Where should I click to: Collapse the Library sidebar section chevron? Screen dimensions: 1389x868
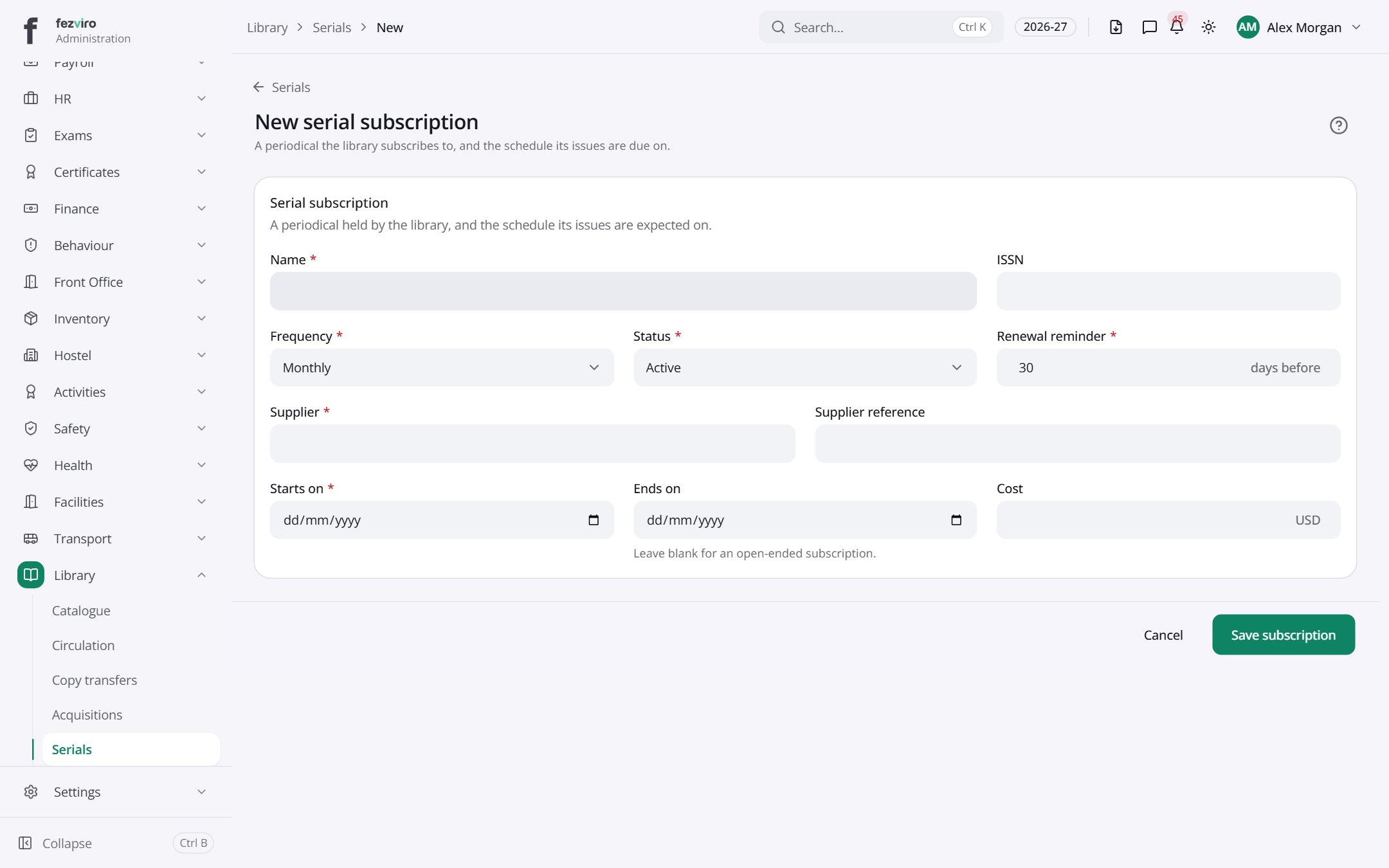201,575
